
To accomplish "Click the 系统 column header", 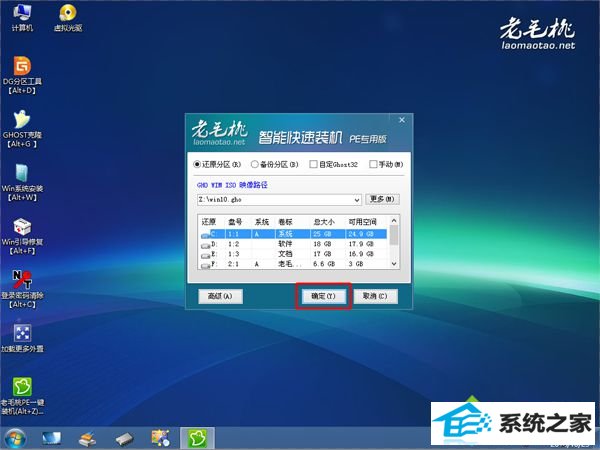I will (x=262, y=222).
